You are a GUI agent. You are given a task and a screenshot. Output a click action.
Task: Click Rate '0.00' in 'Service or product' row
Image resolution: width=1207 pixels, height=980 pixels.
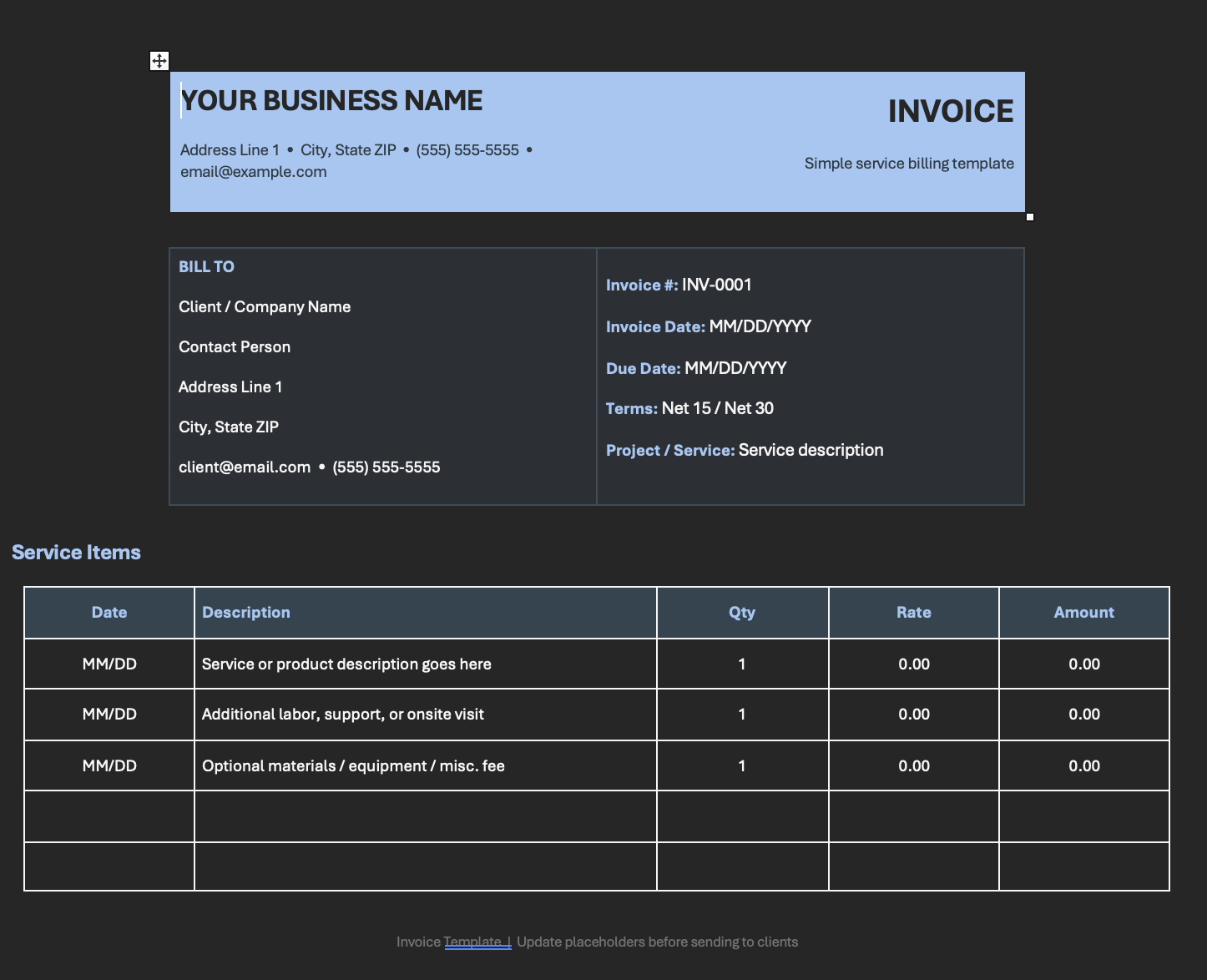click(914, 664)
